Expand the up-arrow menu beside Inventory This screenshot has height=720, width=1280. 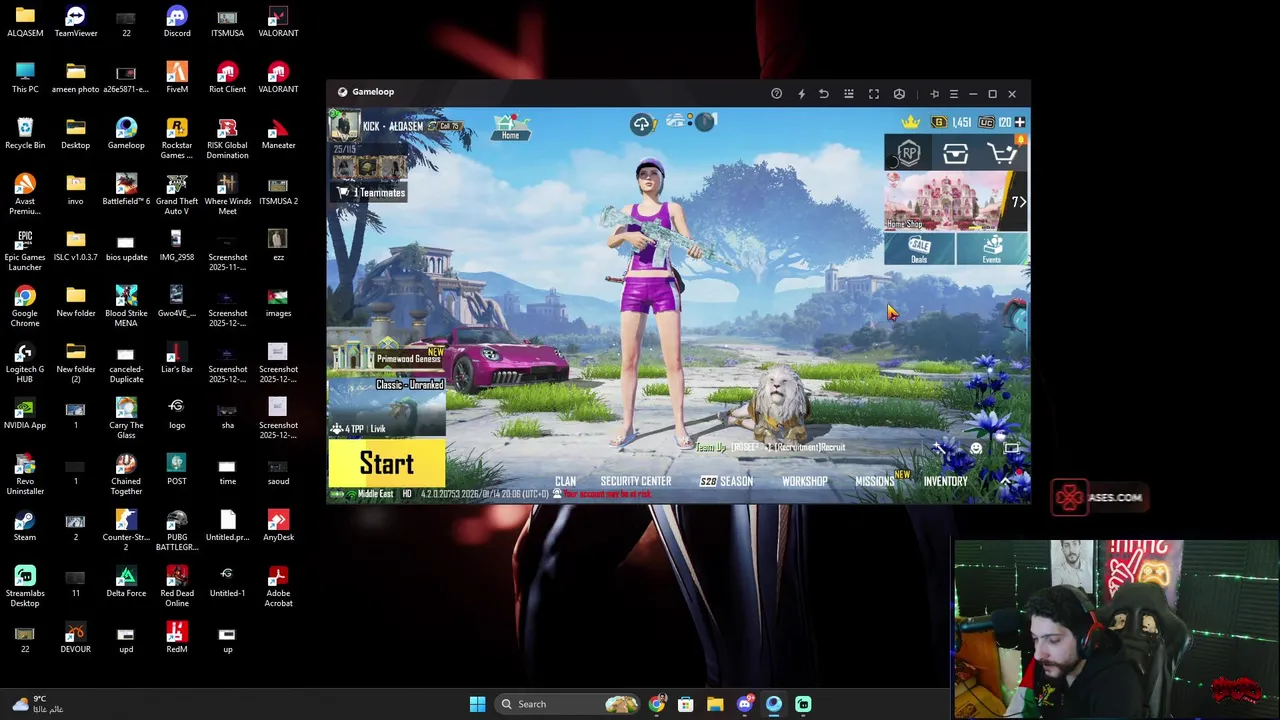[1006, 482]
